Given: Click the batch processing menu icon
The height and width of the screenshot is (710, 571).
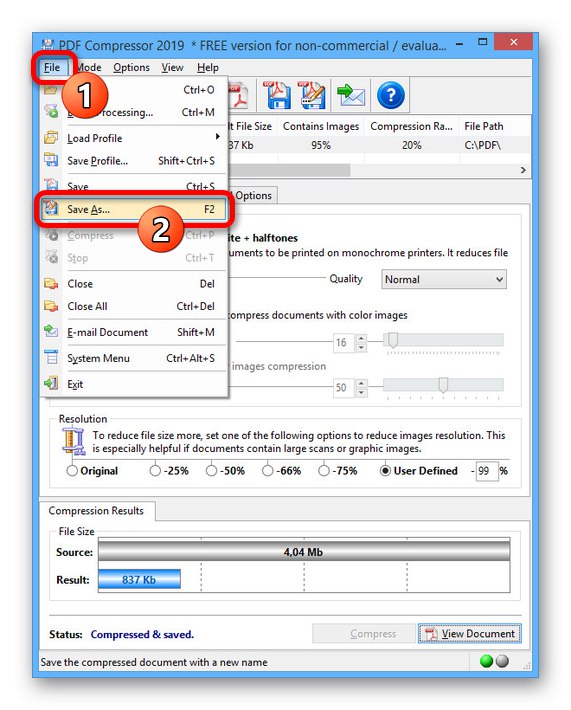Looking at the screenshot, I should (x=51, y=111).
